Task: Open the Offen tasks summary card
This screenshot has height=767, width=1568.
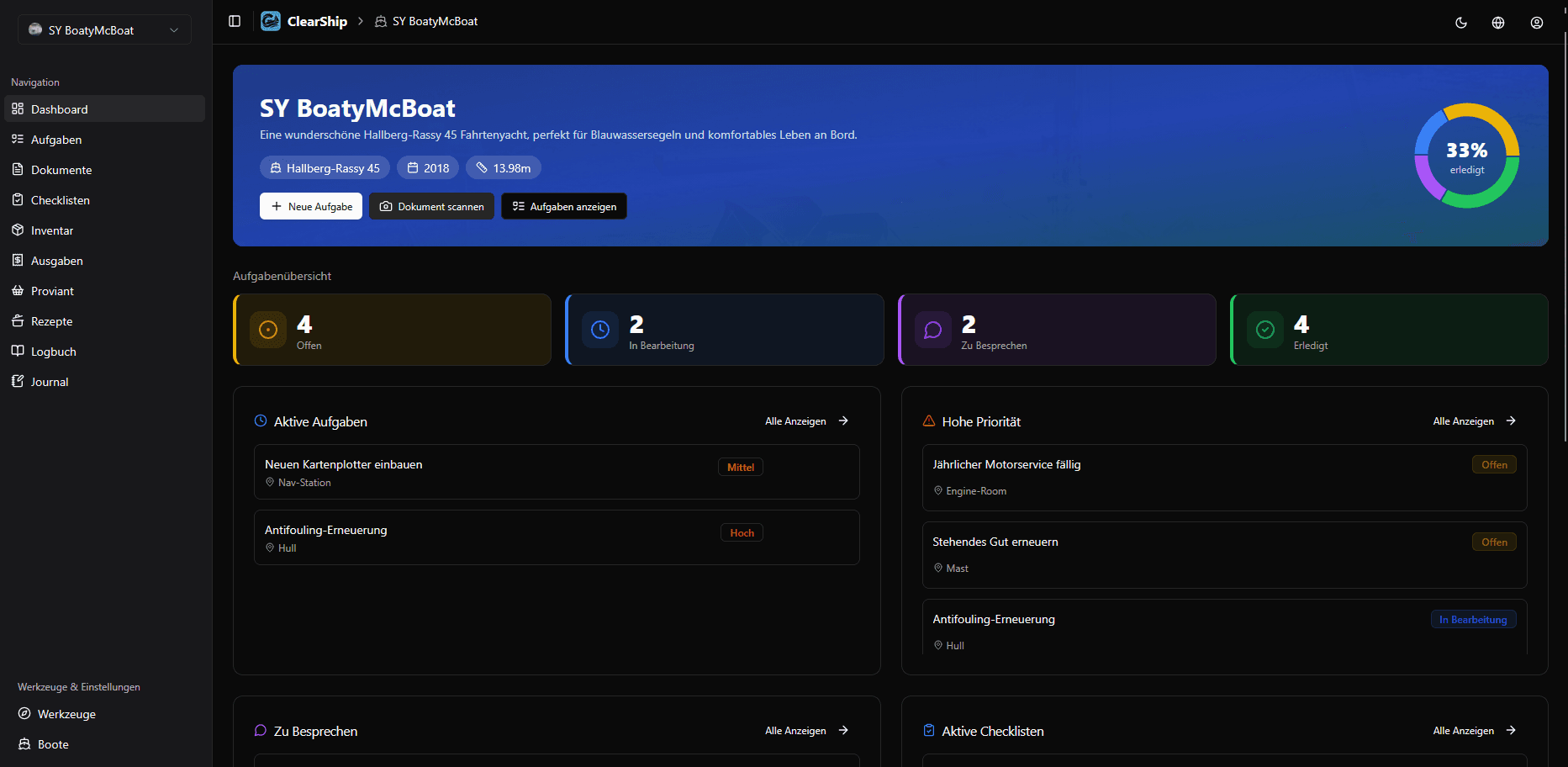Action: tap(392, 330)
